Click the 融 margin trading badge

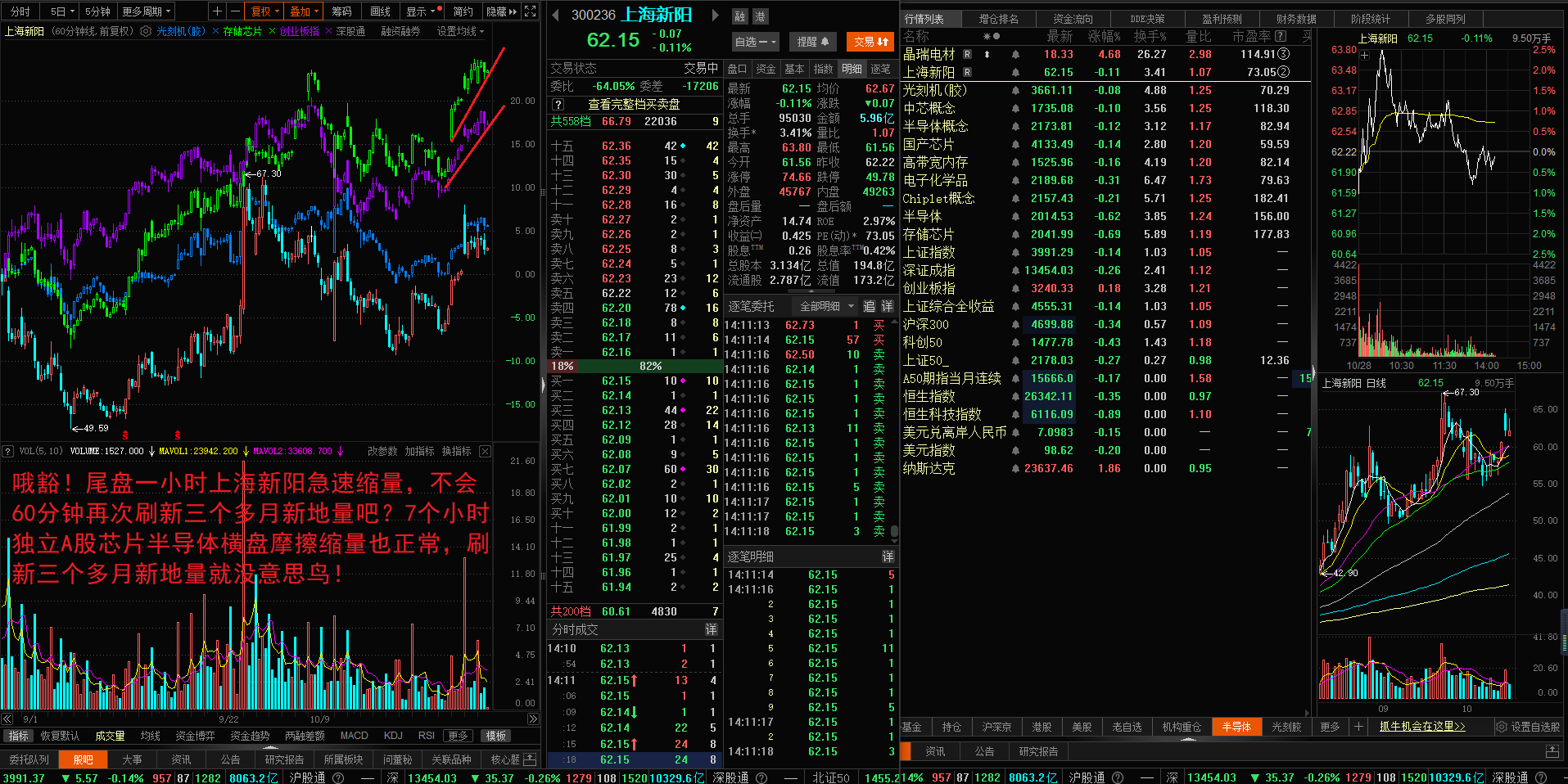point(740,16)
